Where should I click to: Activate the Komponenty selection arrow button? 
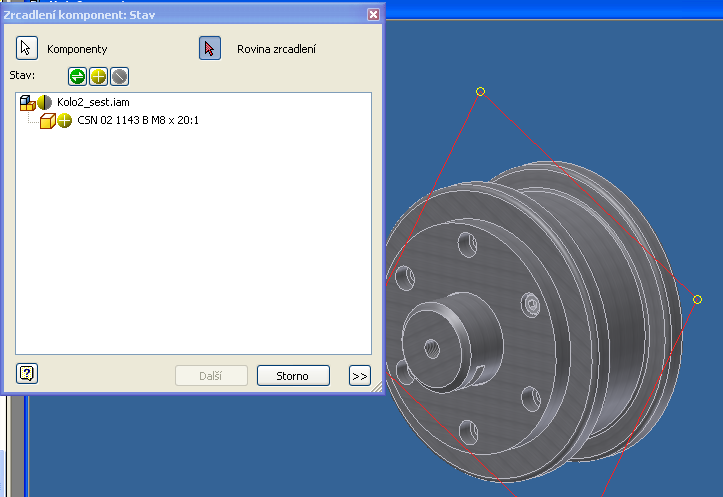coord(27,48)
